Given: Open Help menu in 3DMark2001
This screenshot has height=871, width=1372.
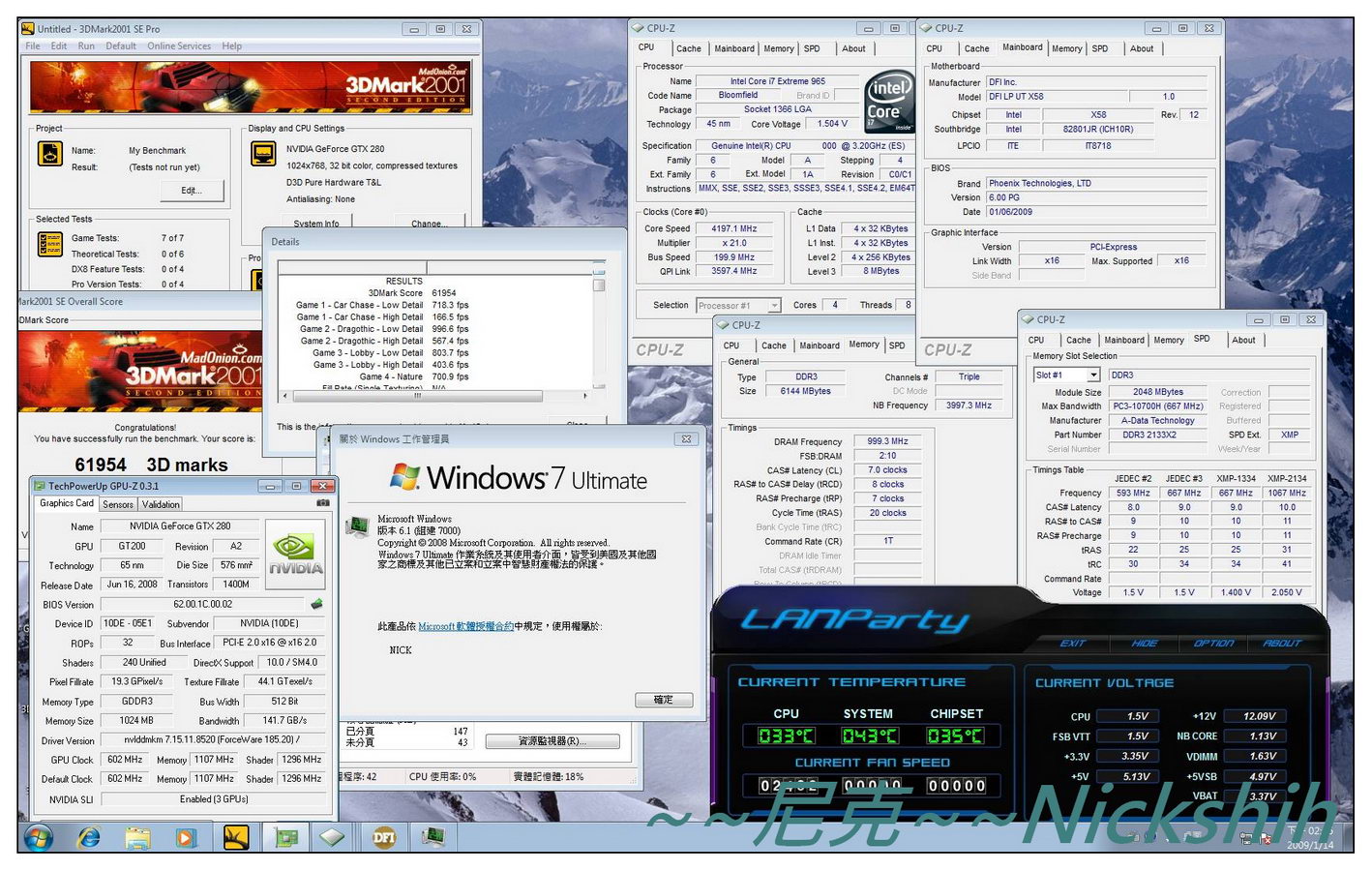Looking at the screenshot, I should pyautogui.click(x=231, y=46).
